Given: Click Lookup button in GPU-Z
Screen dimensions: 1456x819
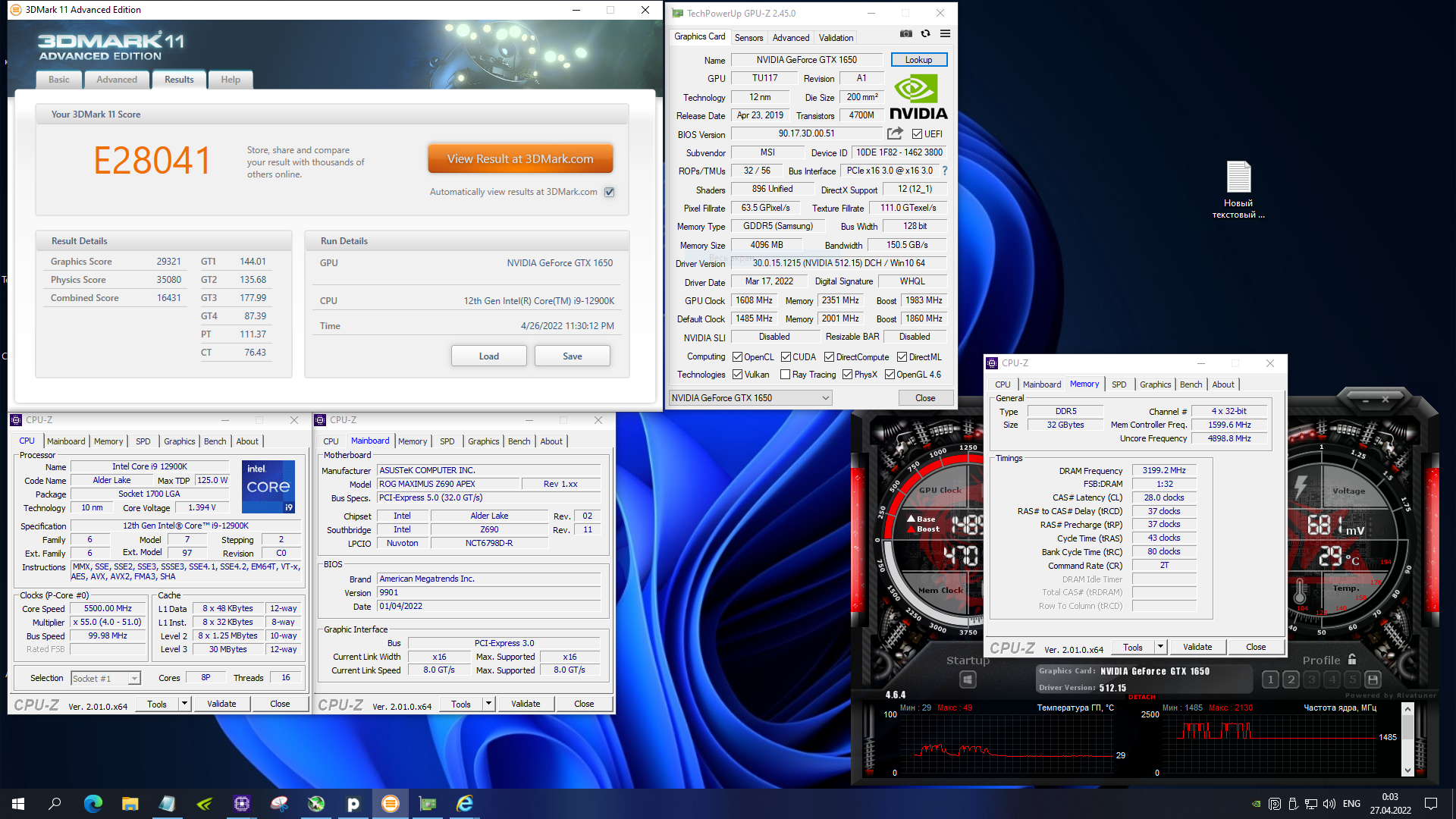Looking at the screenshot, I should click(918, 60).
